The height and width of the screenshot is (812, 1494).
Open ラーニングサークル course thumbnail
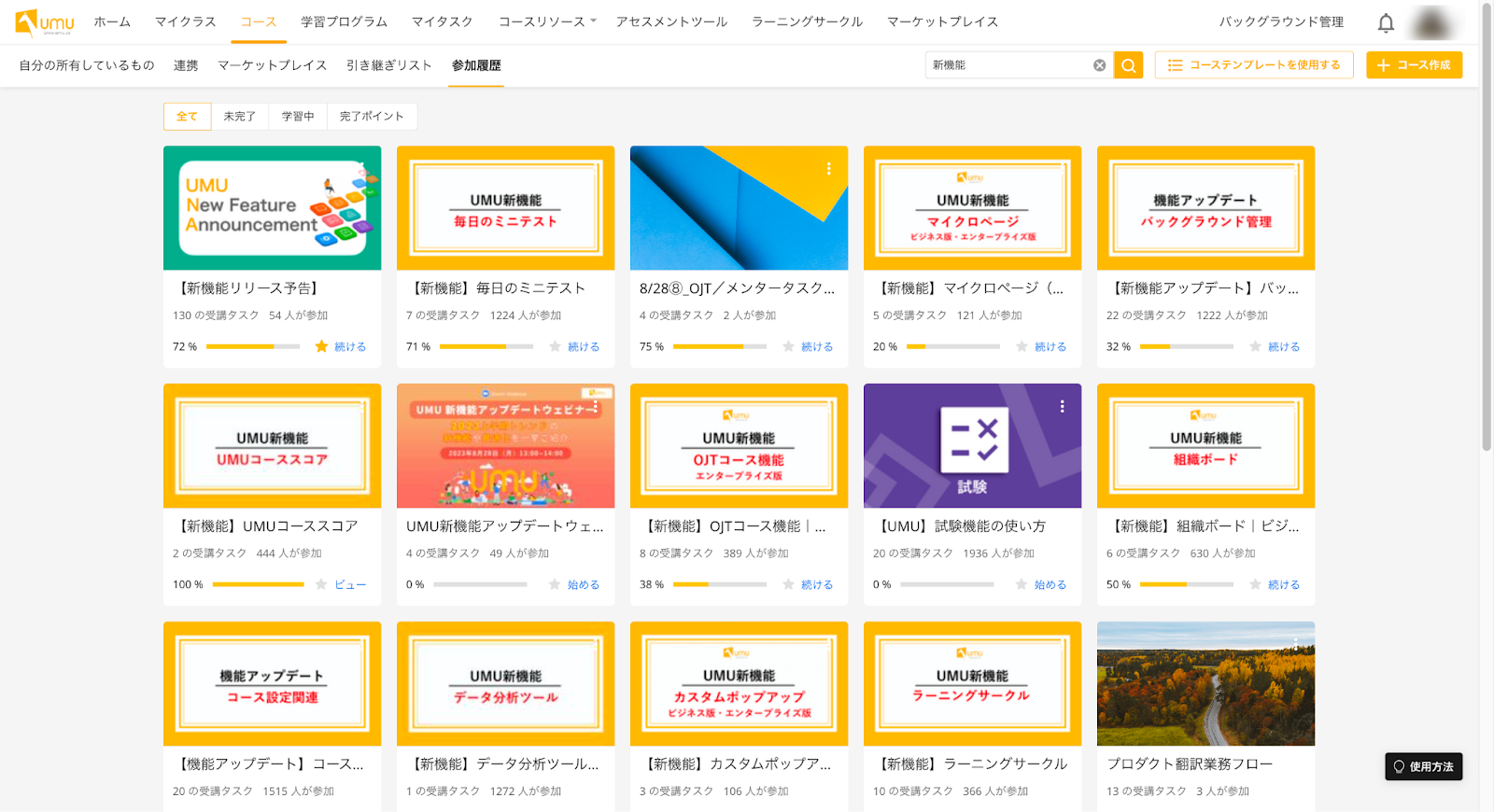972,683
